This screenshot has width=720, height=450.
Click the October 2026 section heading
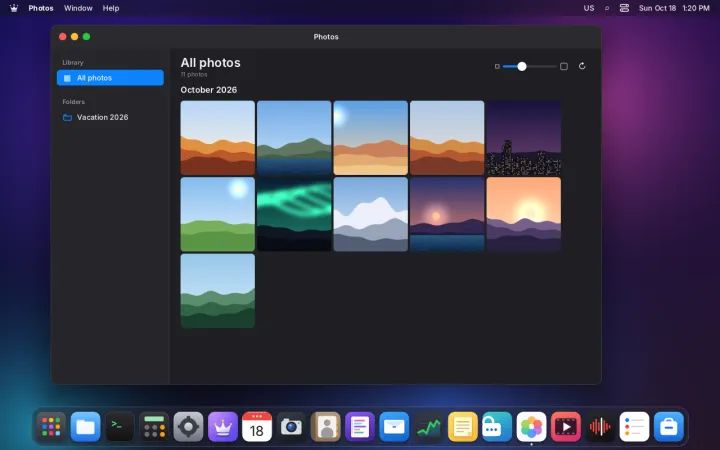point(208,90)
